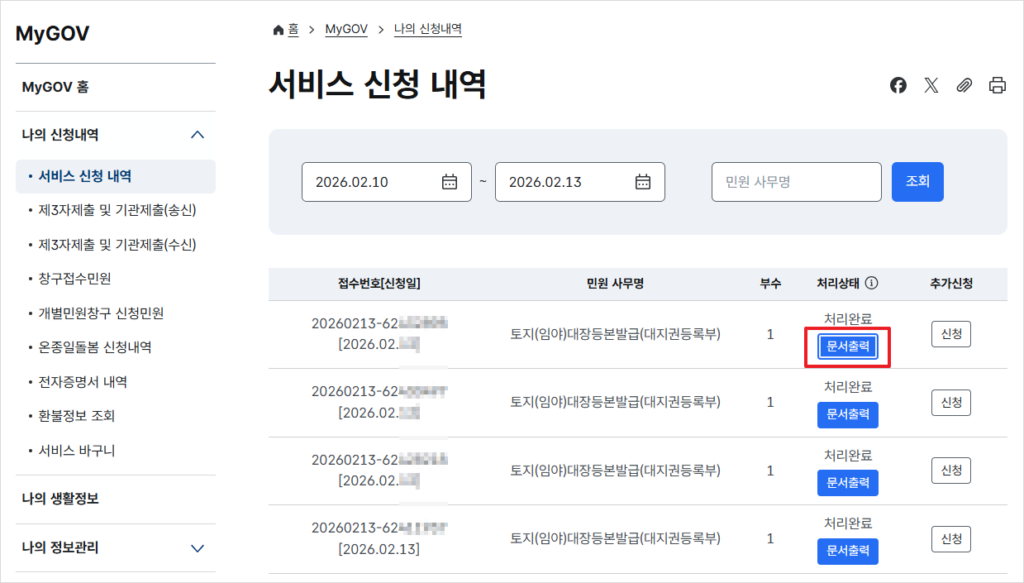Click 신청 on the last row

(x=950, y=538)
